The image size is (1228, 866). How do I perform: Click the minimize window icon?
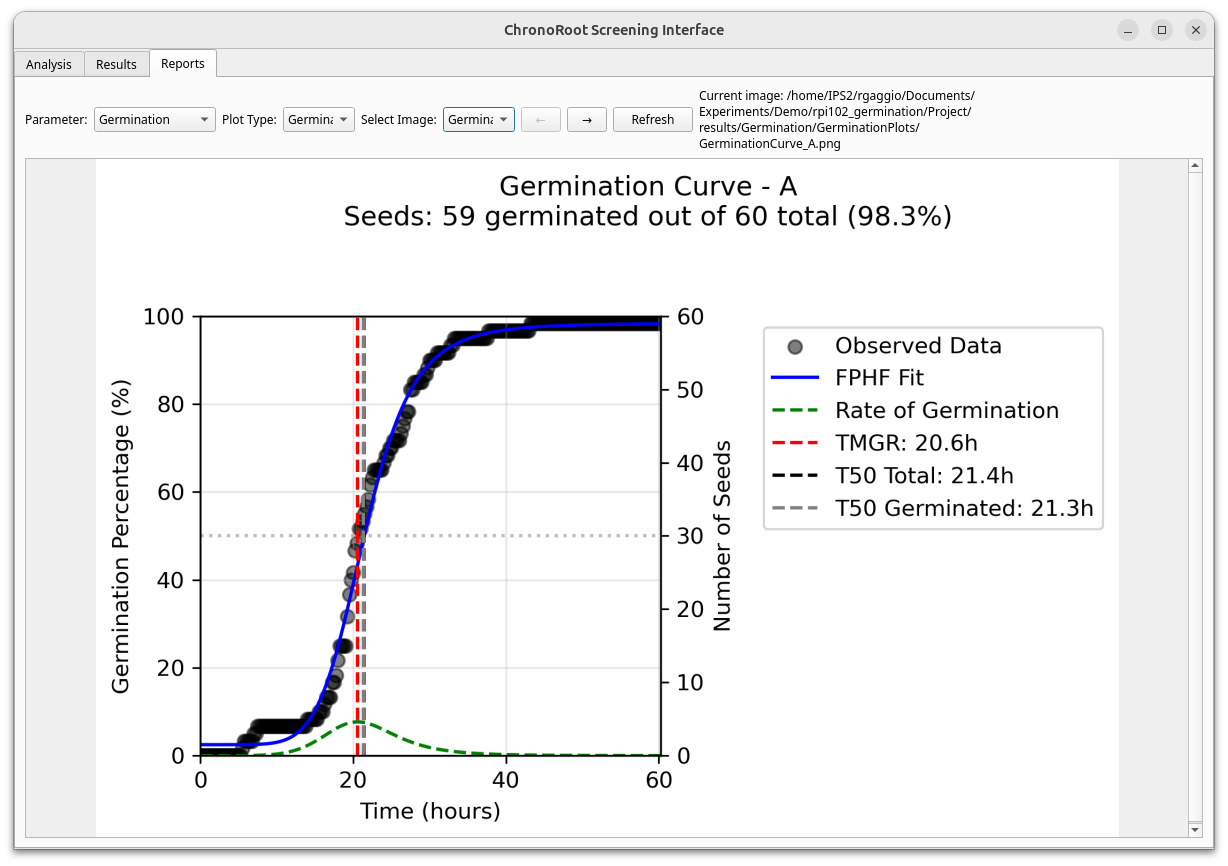tap(1127, 30)
